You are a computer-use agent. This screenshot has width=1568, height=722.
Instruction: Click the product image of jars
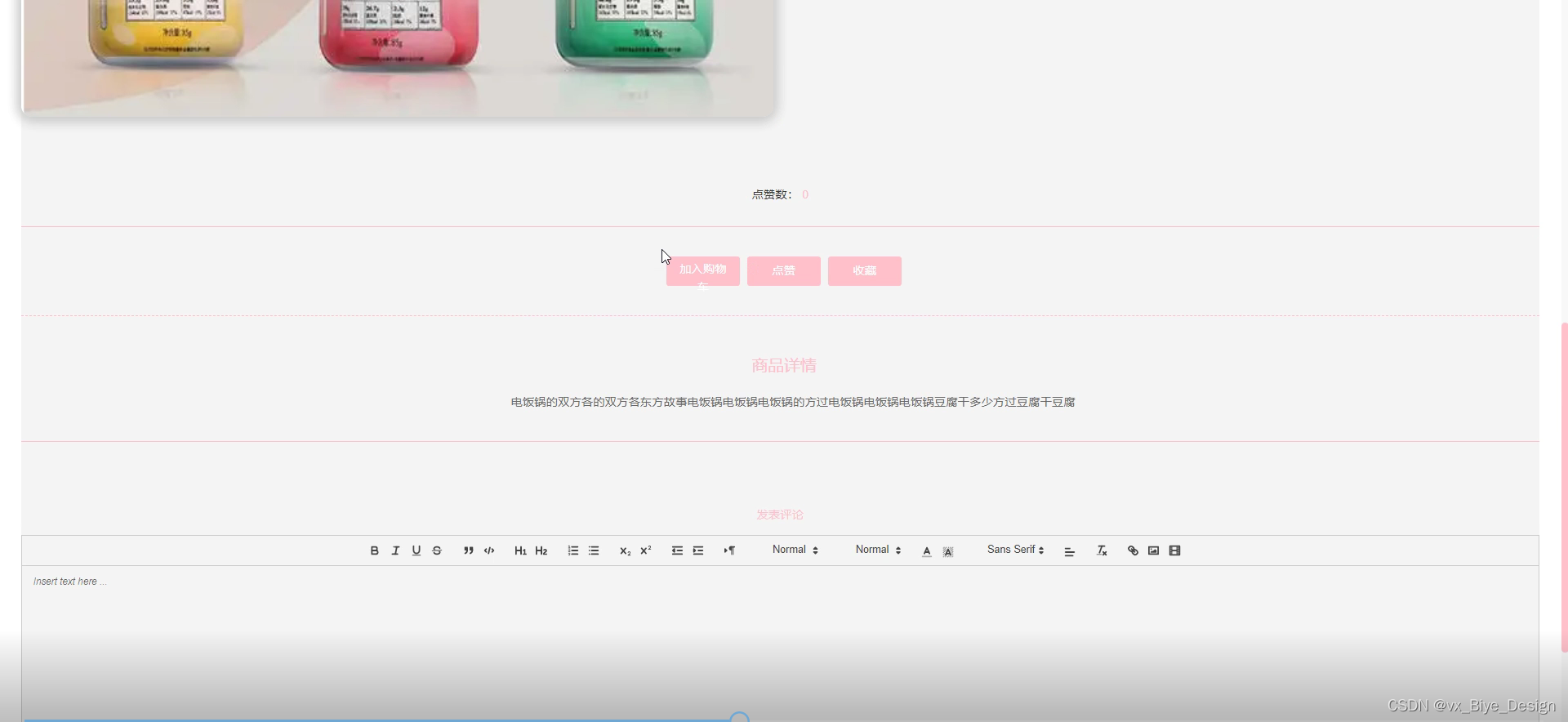tap(399, 56)
